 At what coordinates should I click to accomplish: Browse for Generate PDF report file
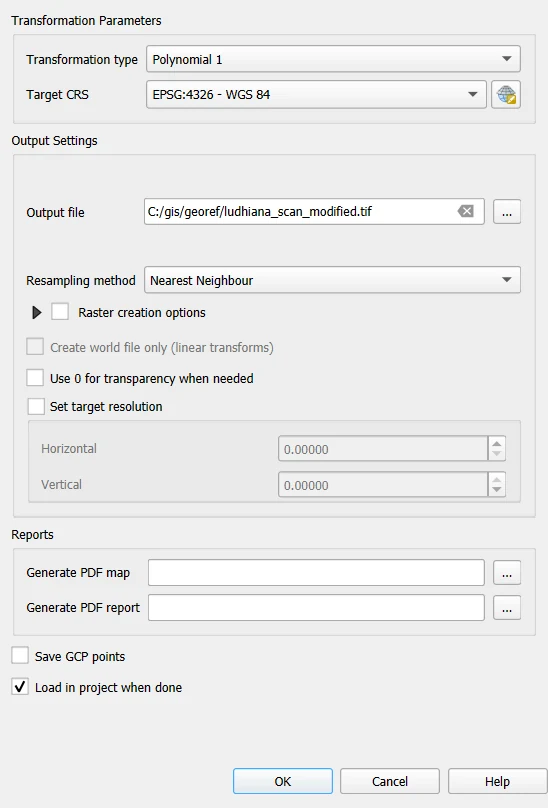click(x=507, y=608)
